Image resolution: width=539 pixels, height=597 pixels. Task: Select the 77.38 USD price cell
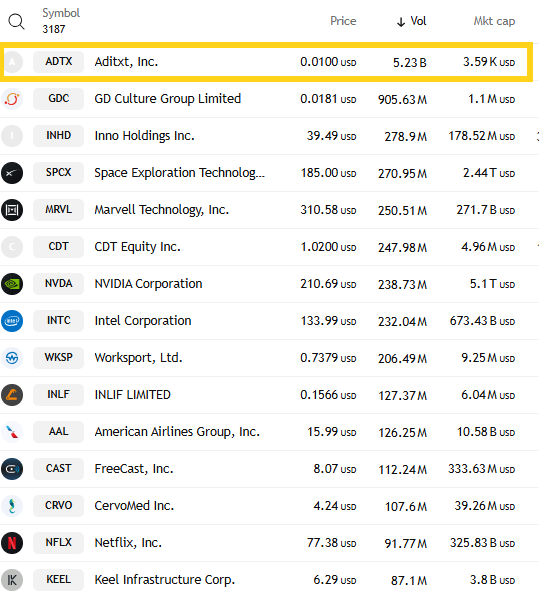coord(332,543)
